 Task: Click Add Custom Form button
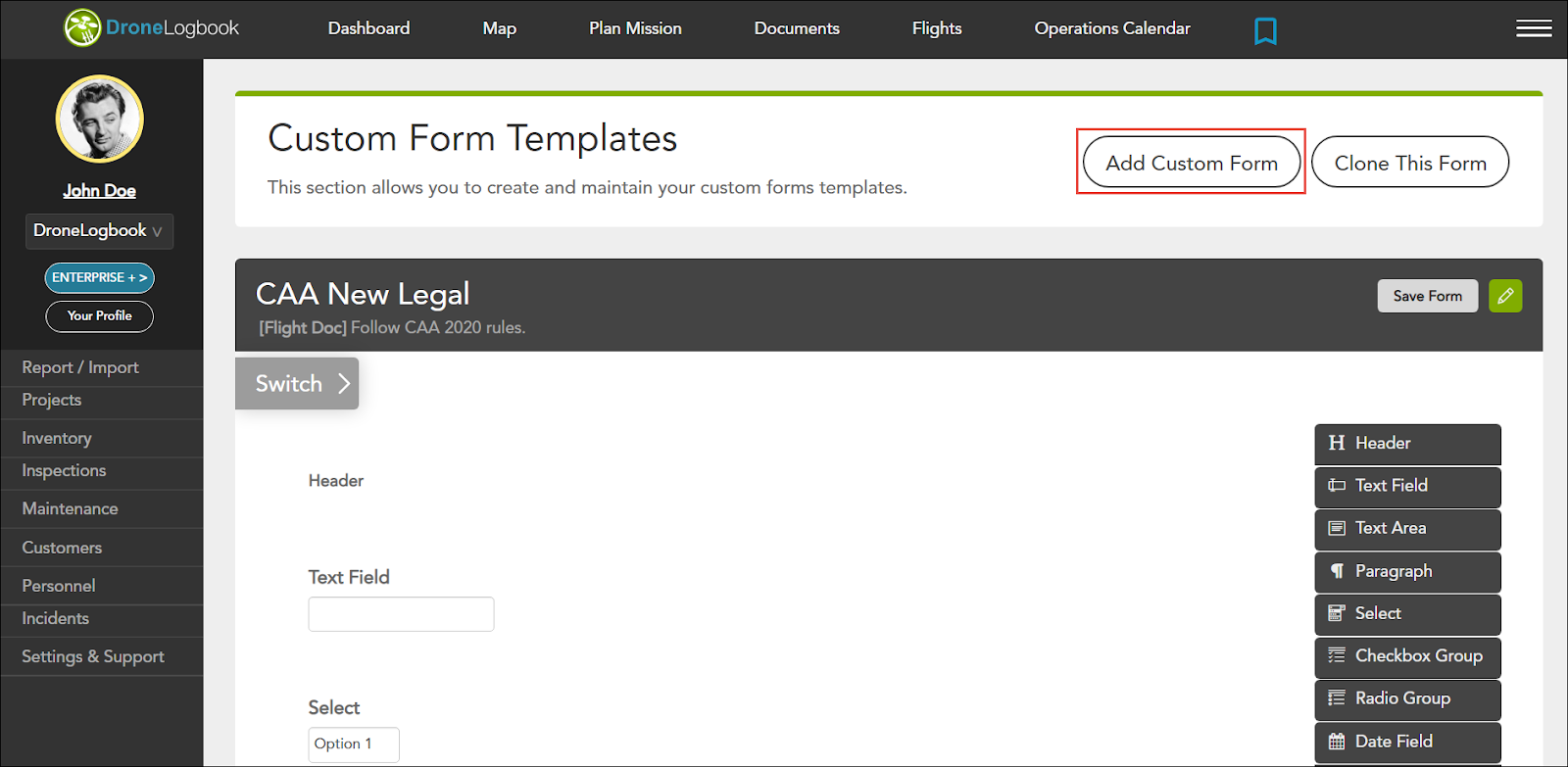1192,163
